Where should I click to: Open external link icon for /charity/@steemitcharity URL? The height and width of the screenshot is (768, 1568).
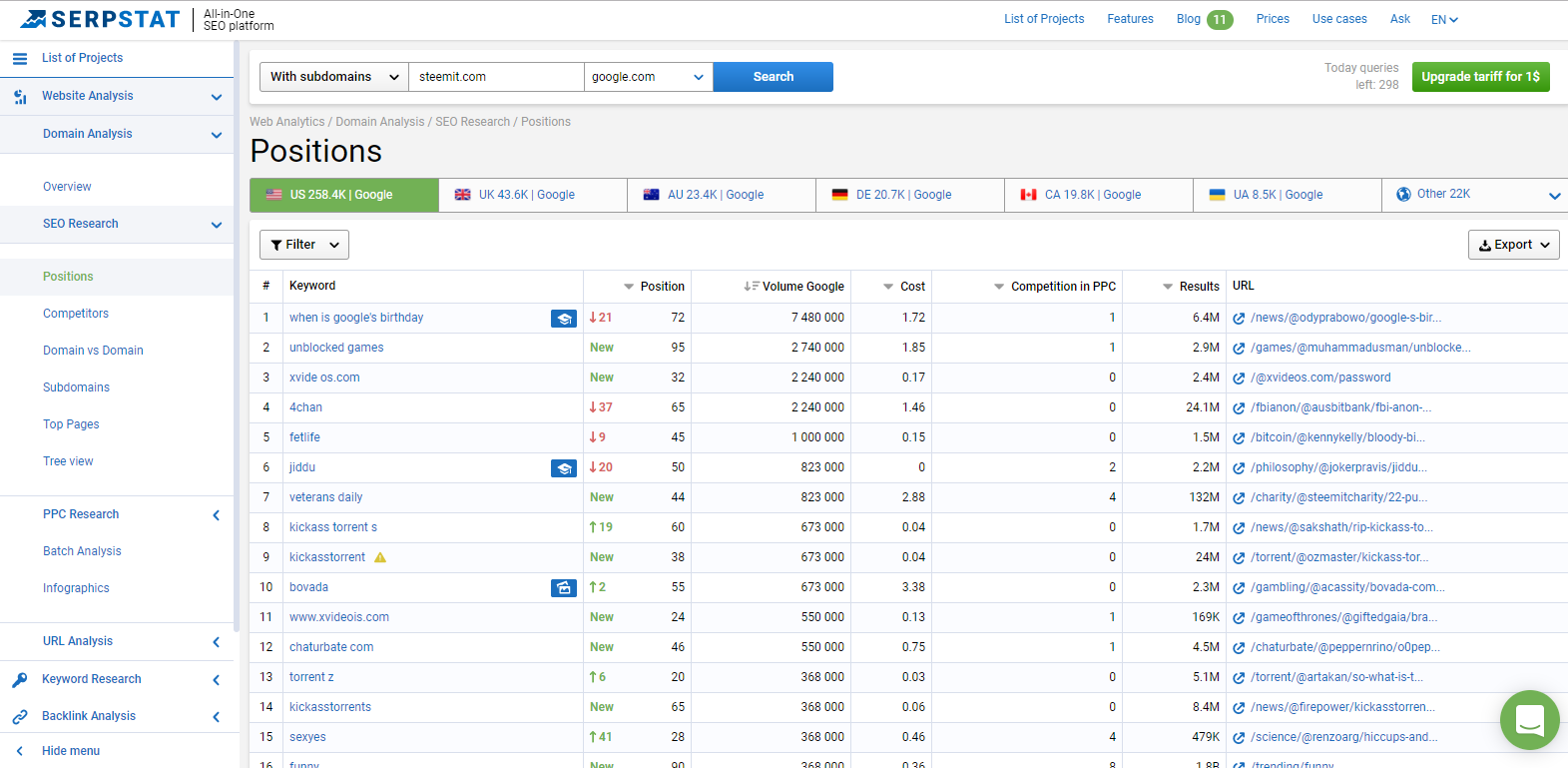tap(1239, 498)
